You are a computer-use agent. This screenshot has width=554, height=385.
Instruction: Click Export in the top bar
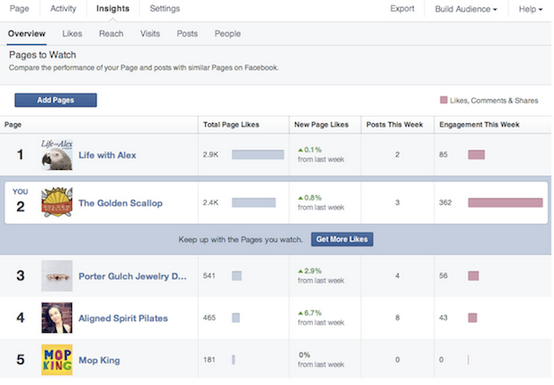(x=402, y=8)
